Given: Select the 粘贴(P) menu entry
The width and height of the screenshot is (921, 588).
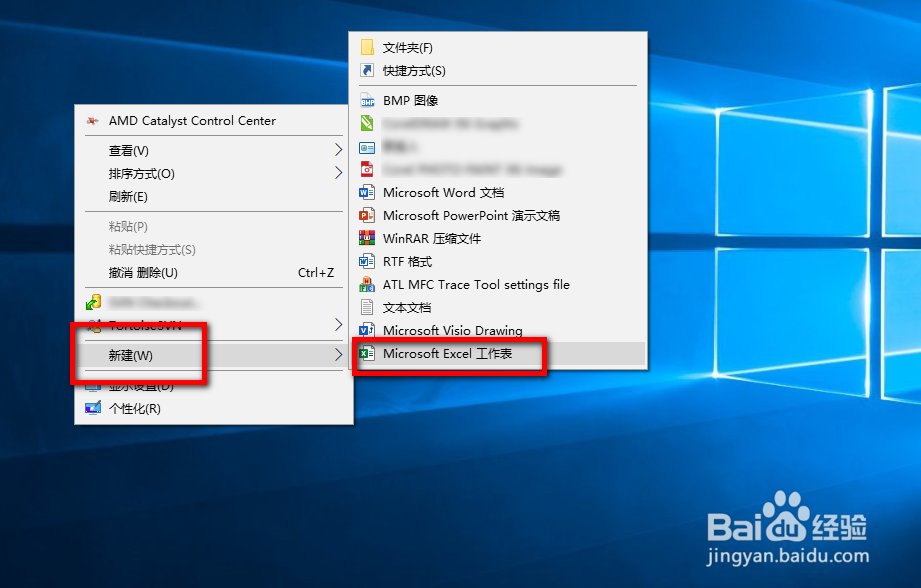Looking at the screenshot, I should (x=214, y=227).
